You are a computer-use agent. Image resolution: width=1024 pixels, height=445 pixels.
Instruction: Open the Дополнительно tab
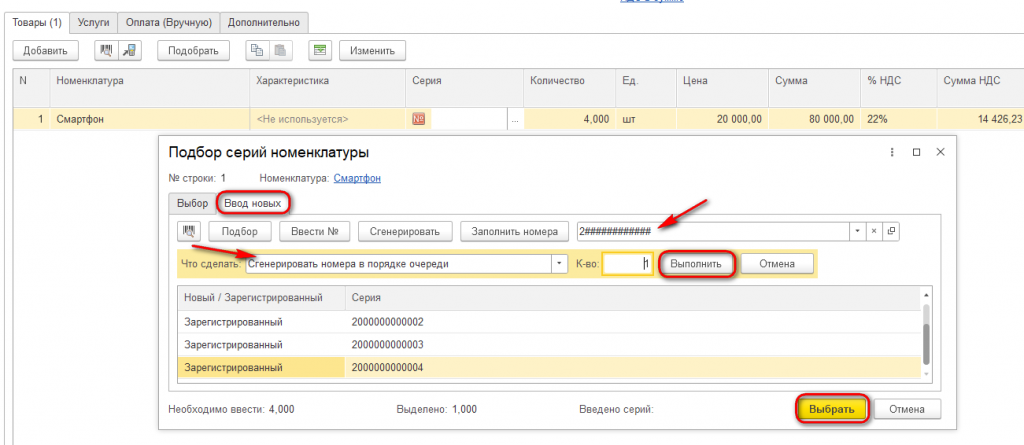pyautogui.click(x=264, y=22)
